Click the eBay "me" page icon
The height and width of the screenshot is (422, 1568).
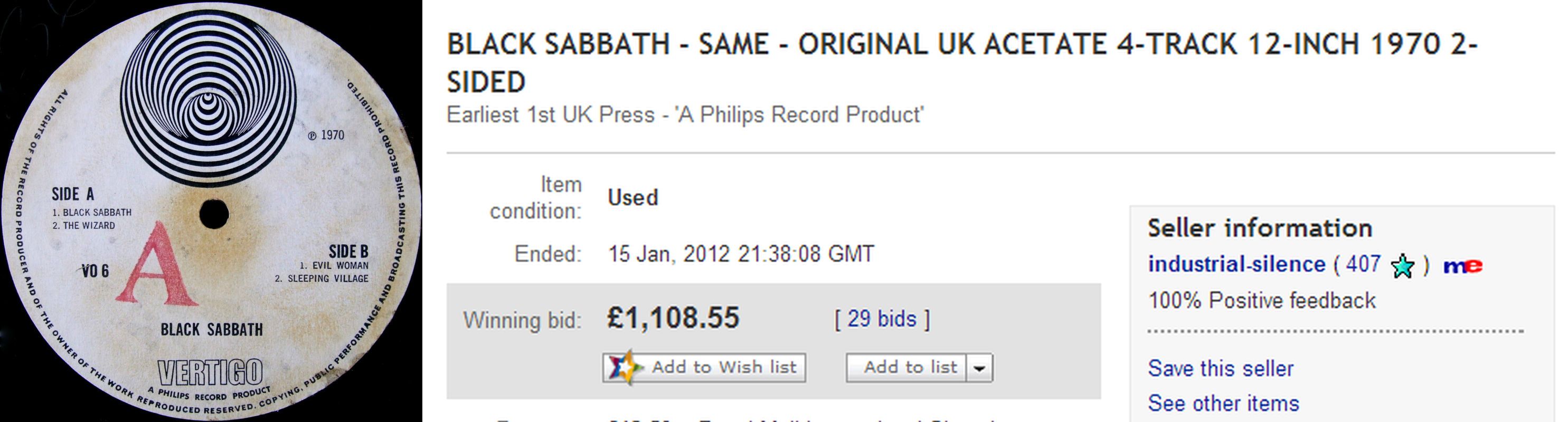1462,266
